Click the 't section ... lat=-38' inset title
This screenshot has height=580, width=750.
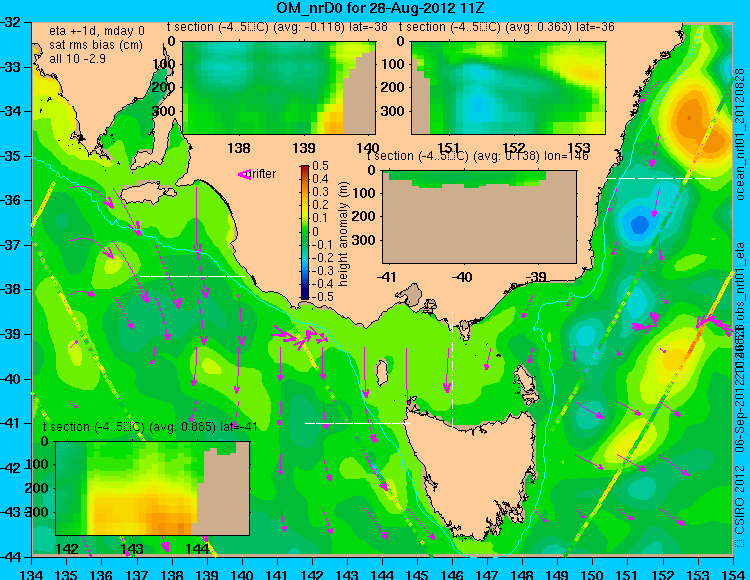[277, 27]
